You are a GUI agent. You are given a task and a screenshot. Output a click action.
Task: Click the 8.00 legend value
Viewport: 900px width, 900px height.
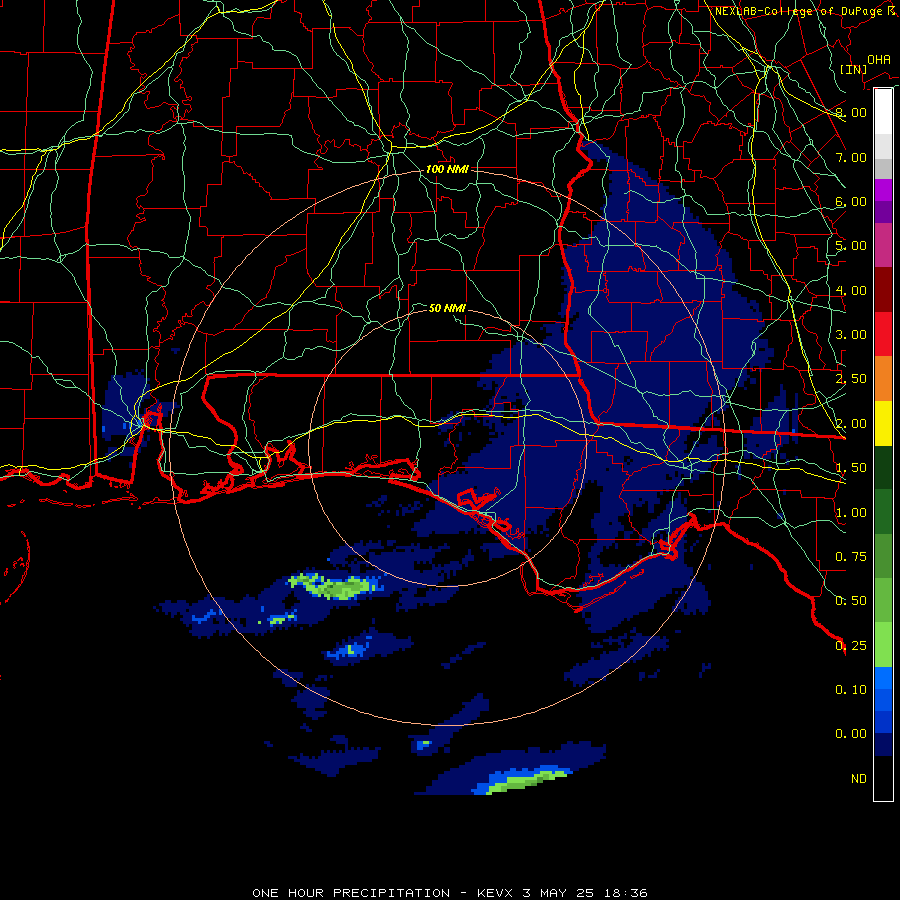click(x=851, y=112)
